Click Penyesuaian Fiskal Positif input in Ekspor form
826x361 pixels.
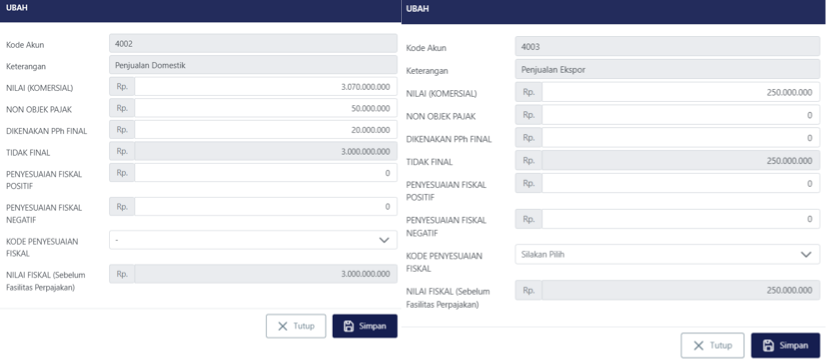tap(681, 183)
